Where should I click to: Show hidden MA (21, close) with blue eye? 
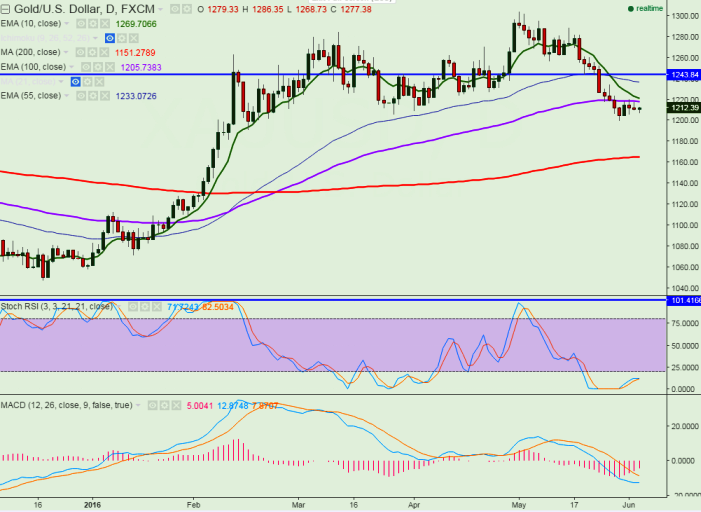[x=76, y=82]
